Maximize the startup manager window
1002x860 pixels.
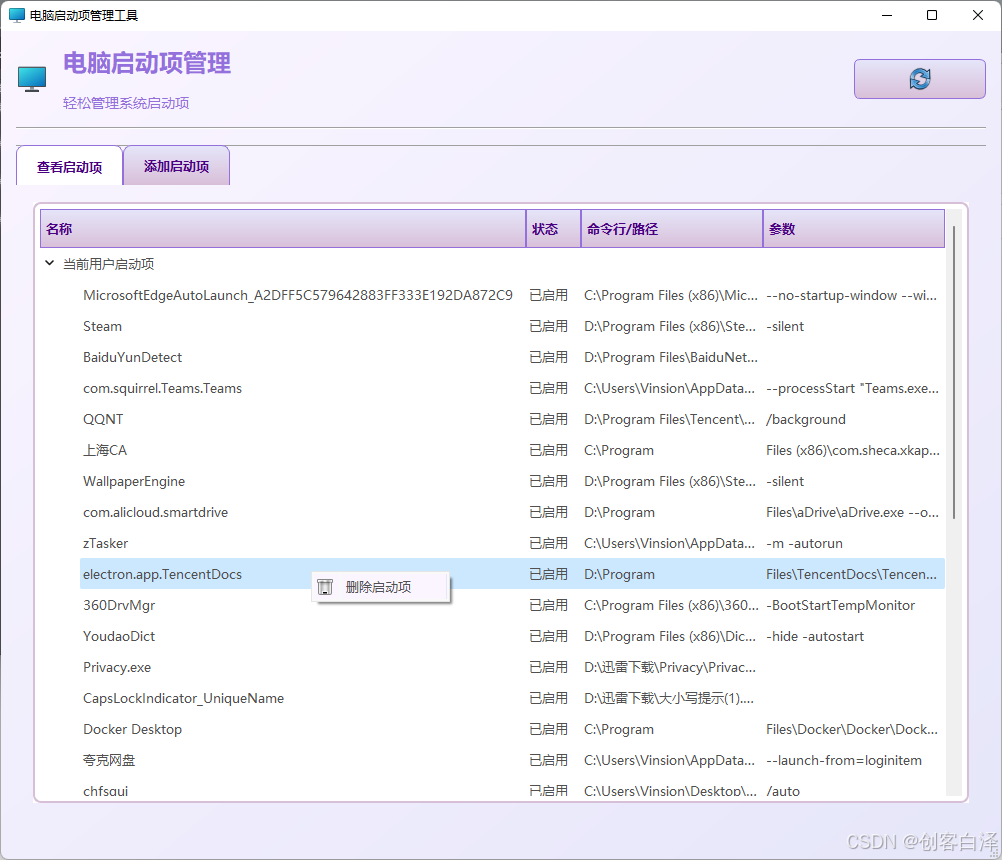pyautogui.click(x=932, y=15)
